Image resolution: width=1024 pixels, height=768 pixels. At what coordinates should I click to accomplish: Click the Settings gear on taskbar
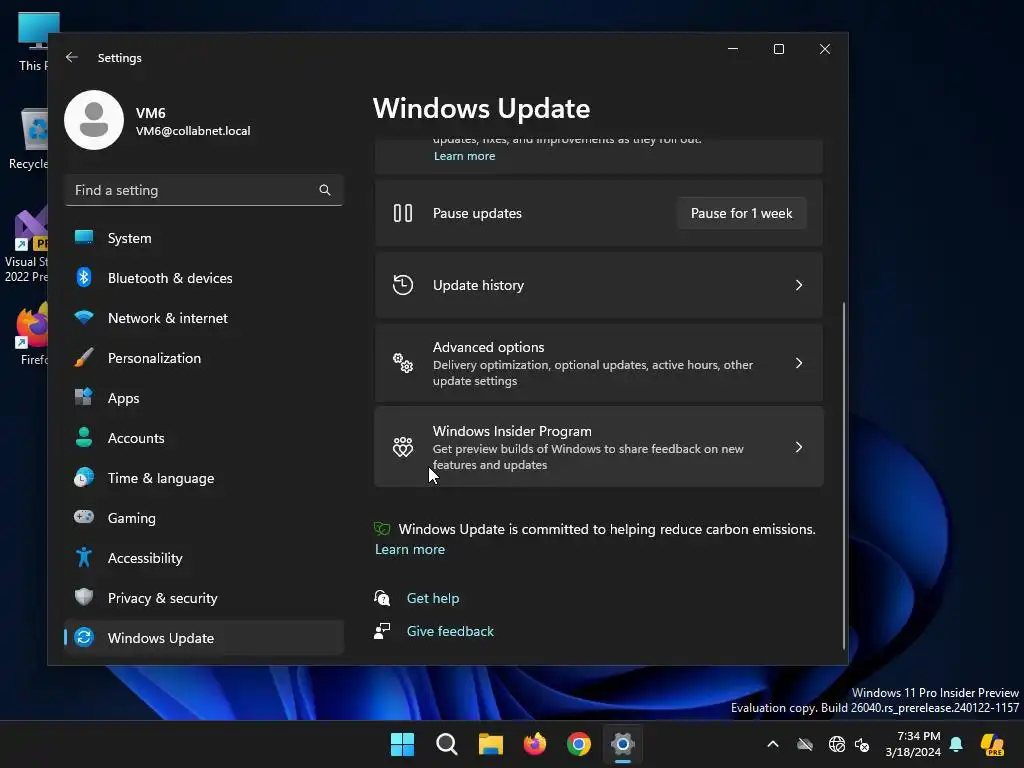(x=623, y=744)
